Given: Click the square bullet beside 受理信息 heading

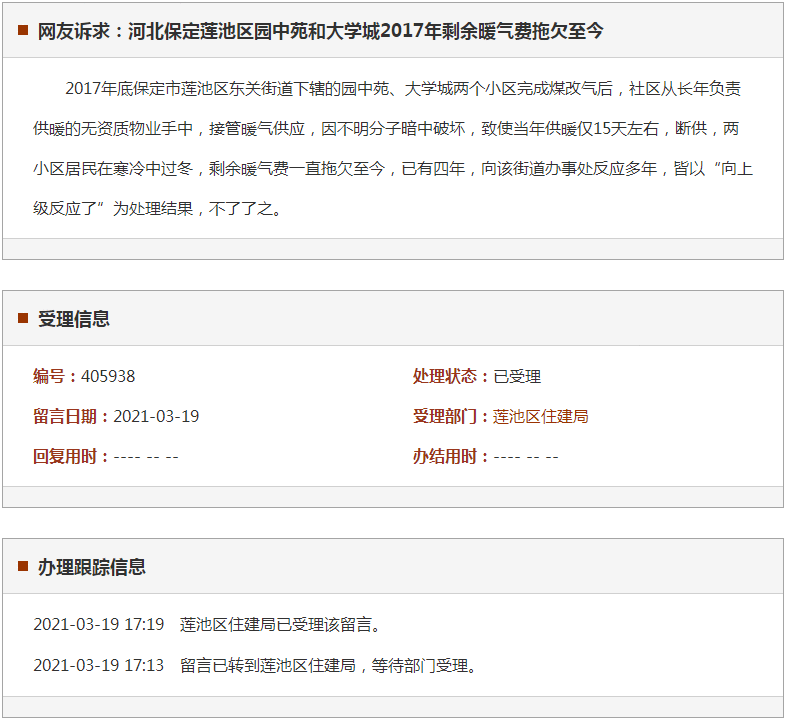Looking at the screenshot, I should (23, 319).
